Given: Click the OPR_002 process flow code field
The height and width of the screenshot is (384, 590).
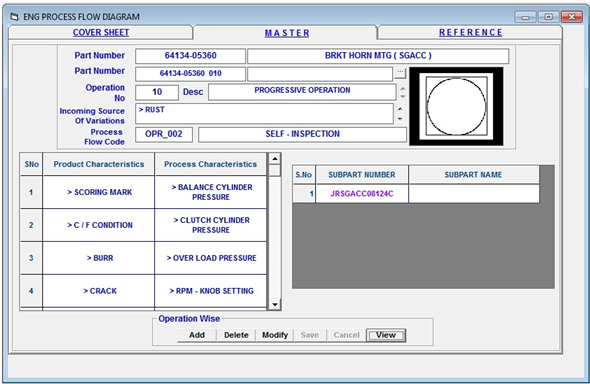Looking at the screenshot, I should tap(164, 134).
